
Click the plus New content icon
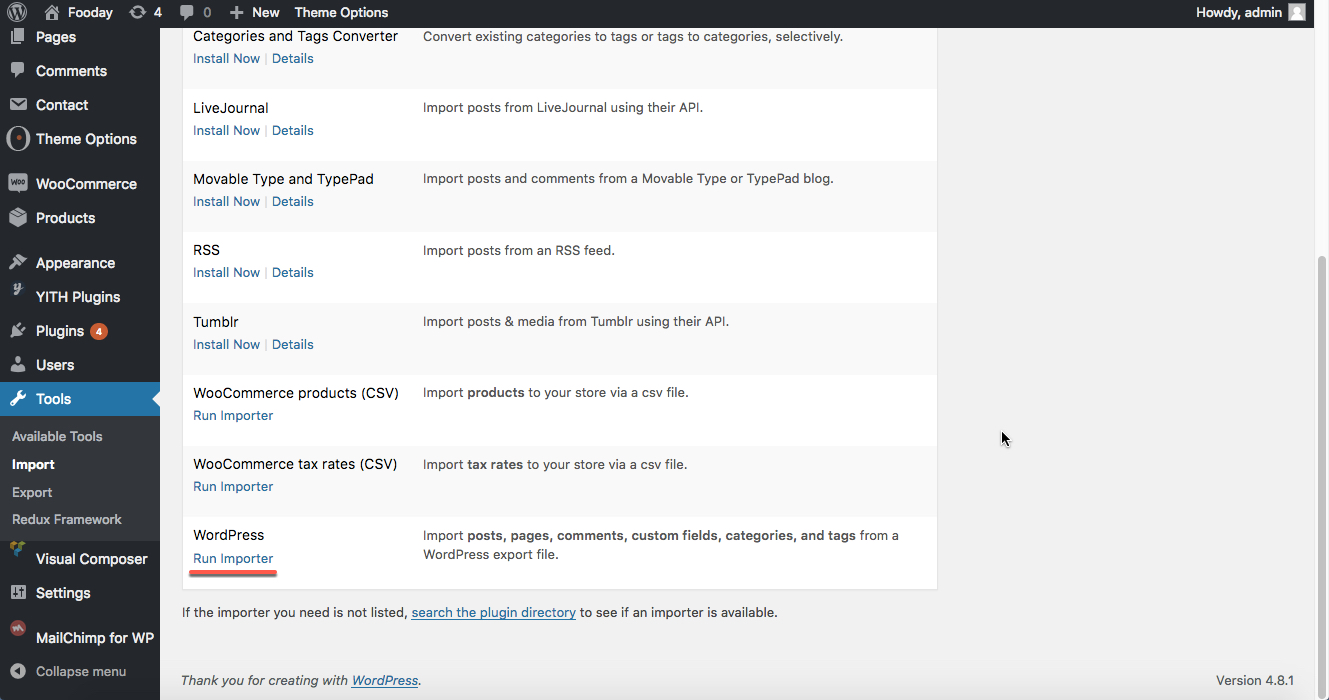[236, 12]
